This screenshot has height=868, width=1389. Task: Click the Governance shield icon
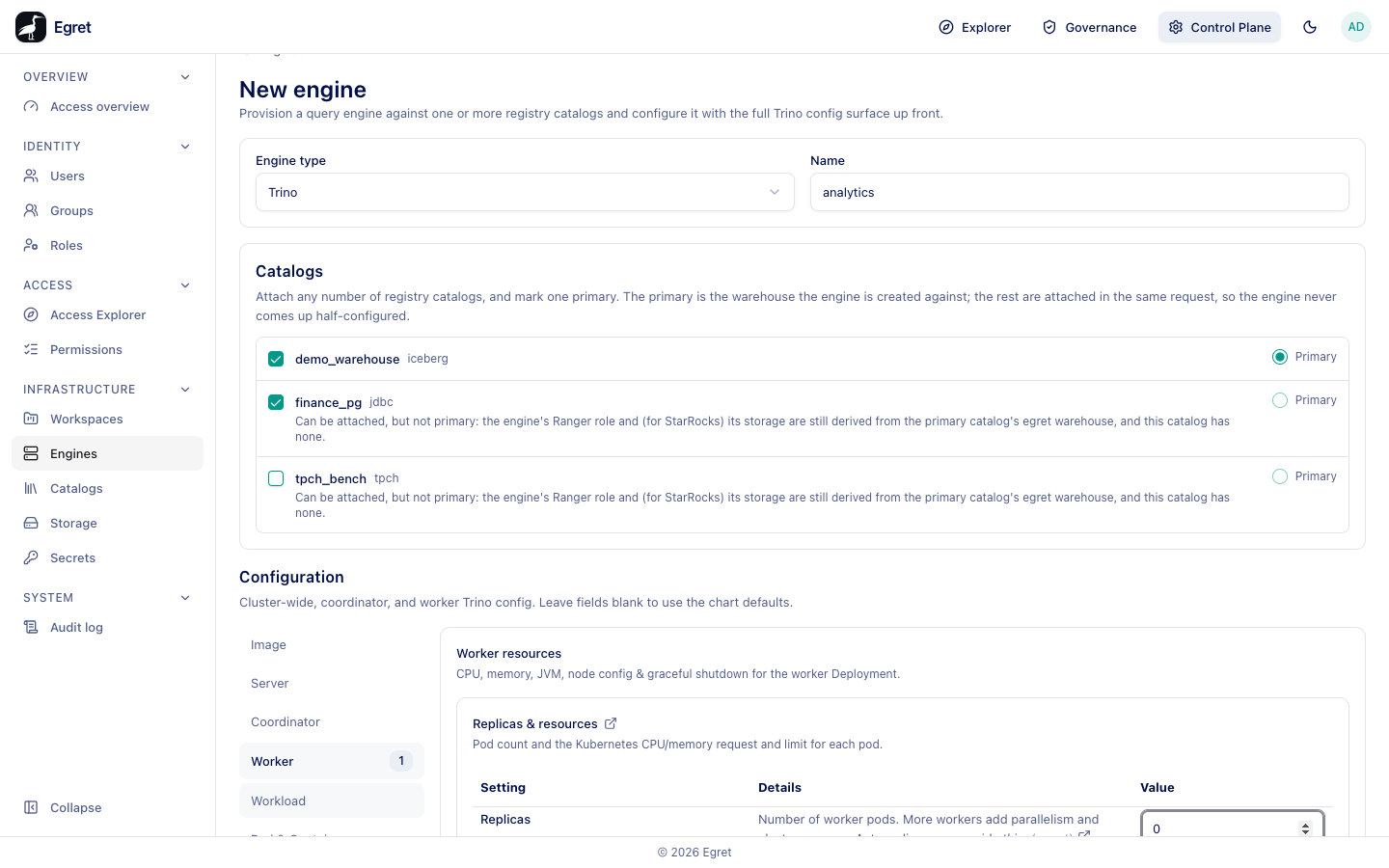pyautogui.click(x=1049, y=27)
